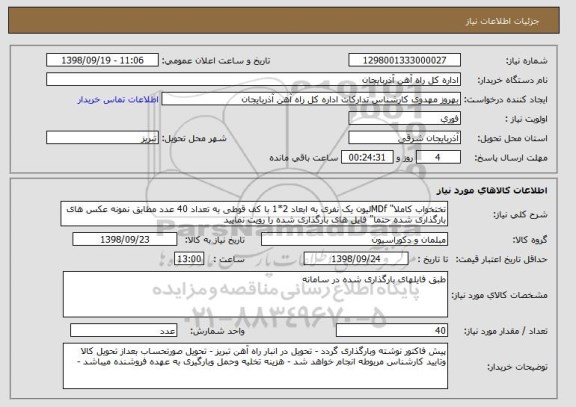Click the ساعت باقی مانده text
Viewport: 576px width, 407px height.
pyautogui.click(x=304, y=158)
